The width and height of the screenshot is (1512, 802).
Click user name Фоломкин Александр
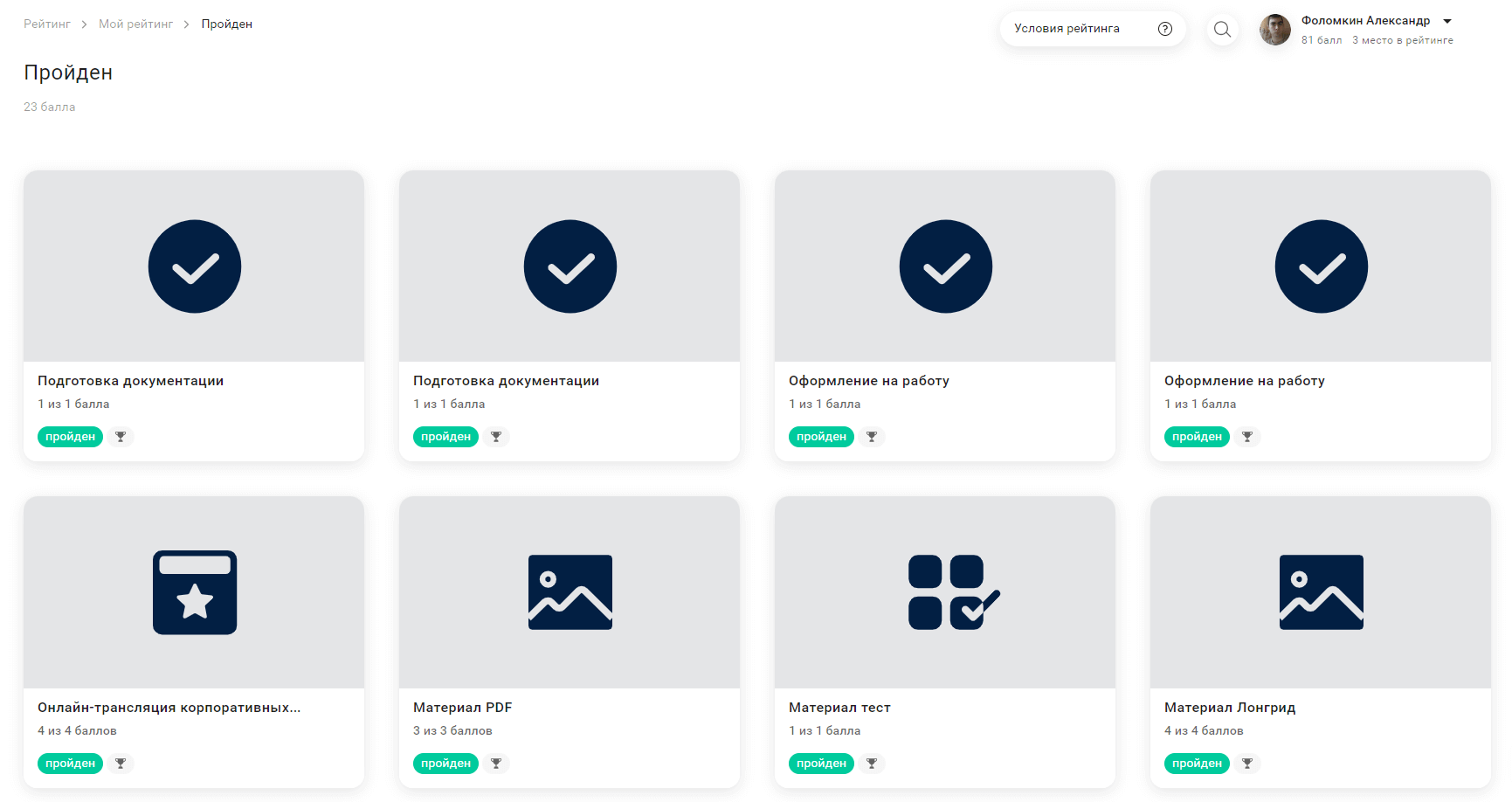coord(1365,21)
